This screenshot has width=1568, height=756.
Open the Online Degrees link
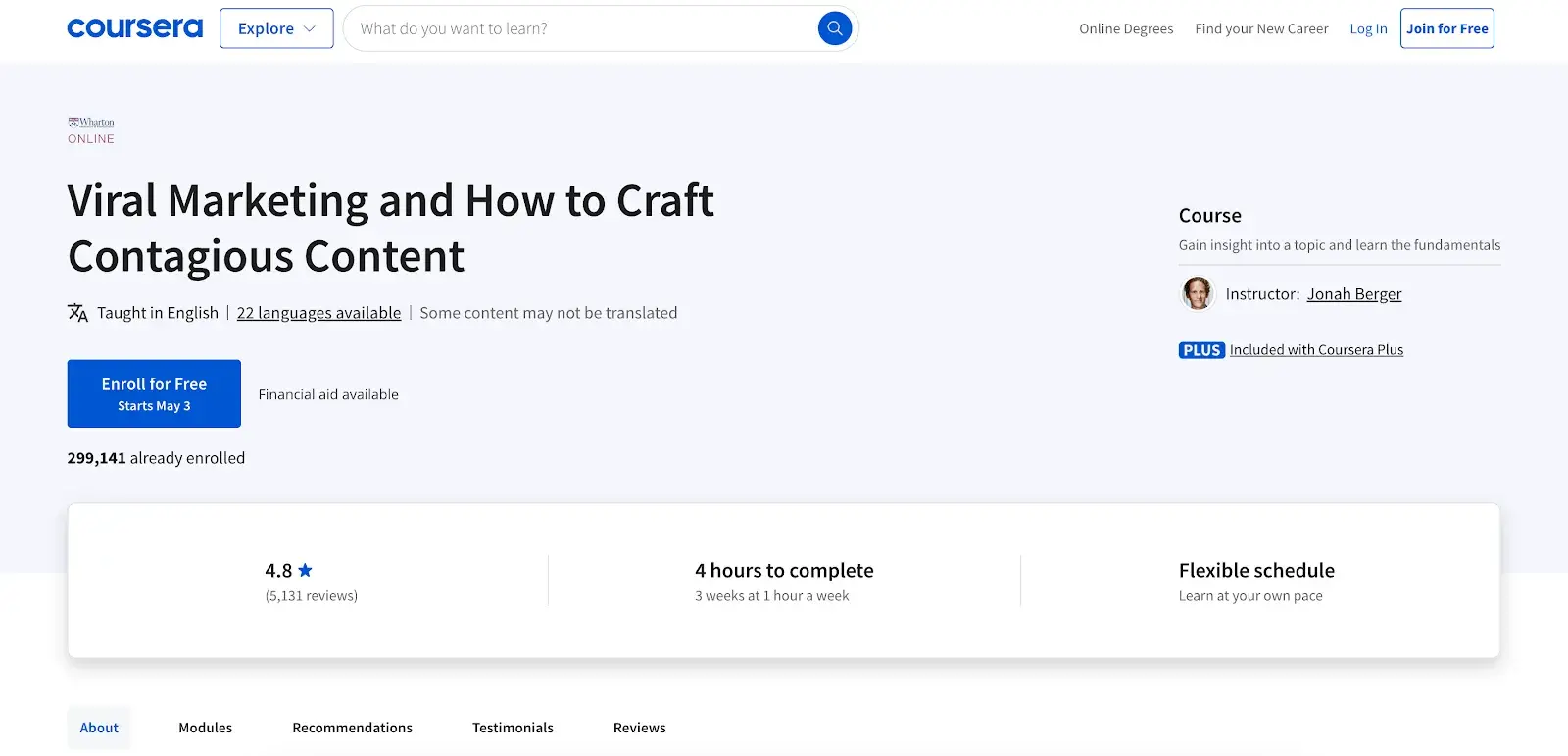1126,28
